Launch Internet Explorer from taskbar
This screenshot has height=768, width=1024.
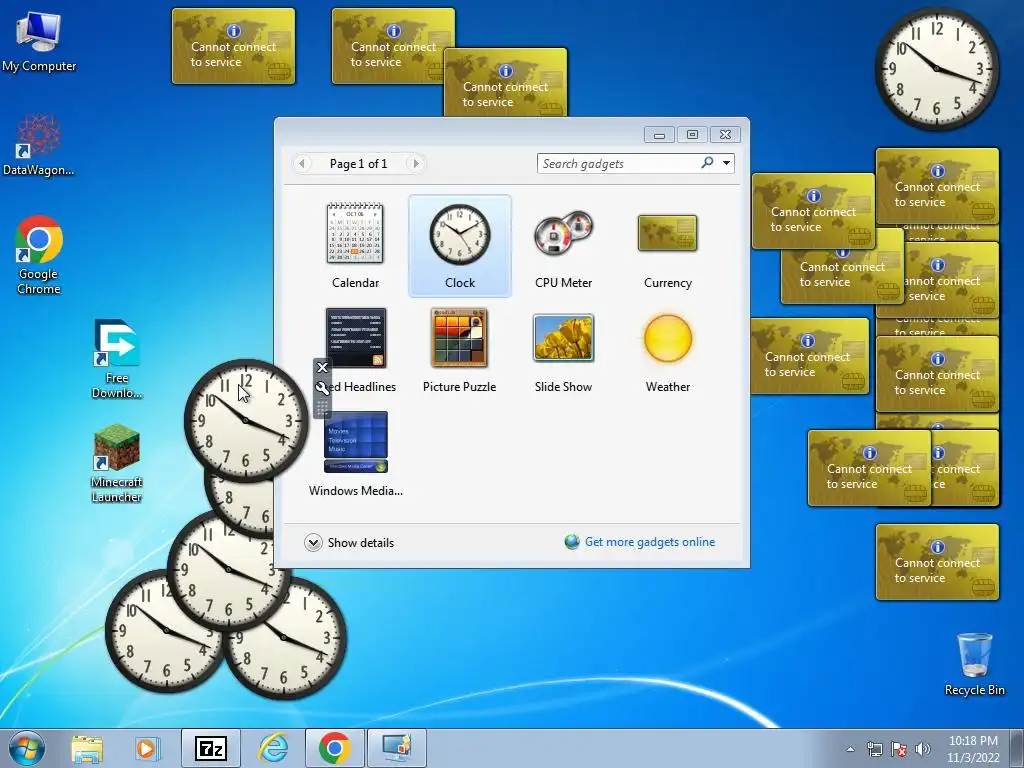point(273,748)
